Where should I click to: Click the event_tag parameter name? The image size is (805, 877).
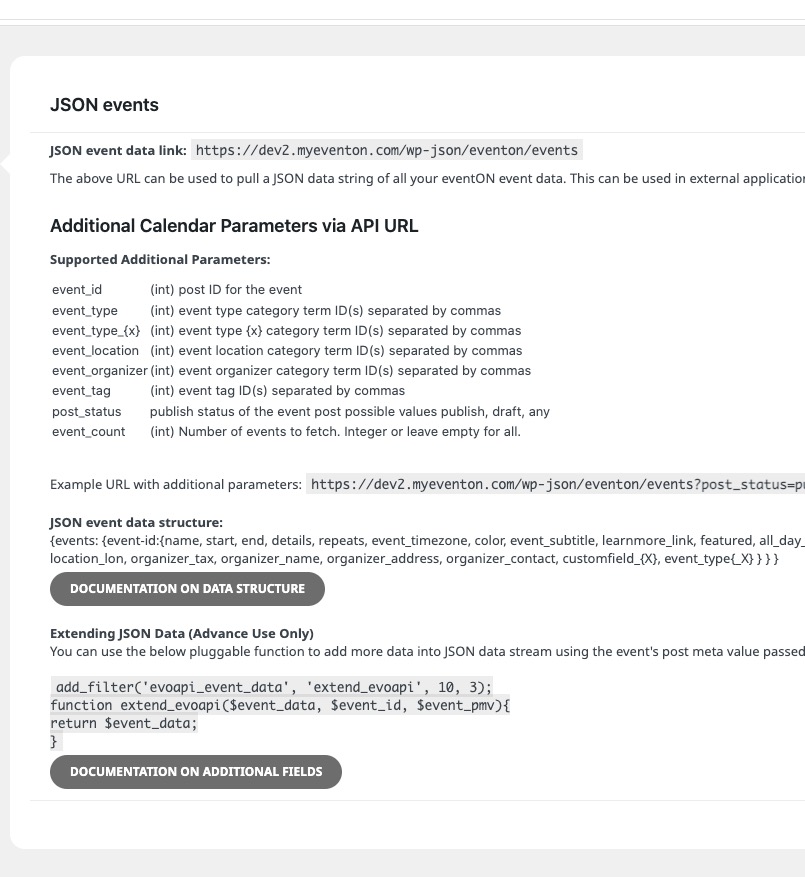[81, 391]
